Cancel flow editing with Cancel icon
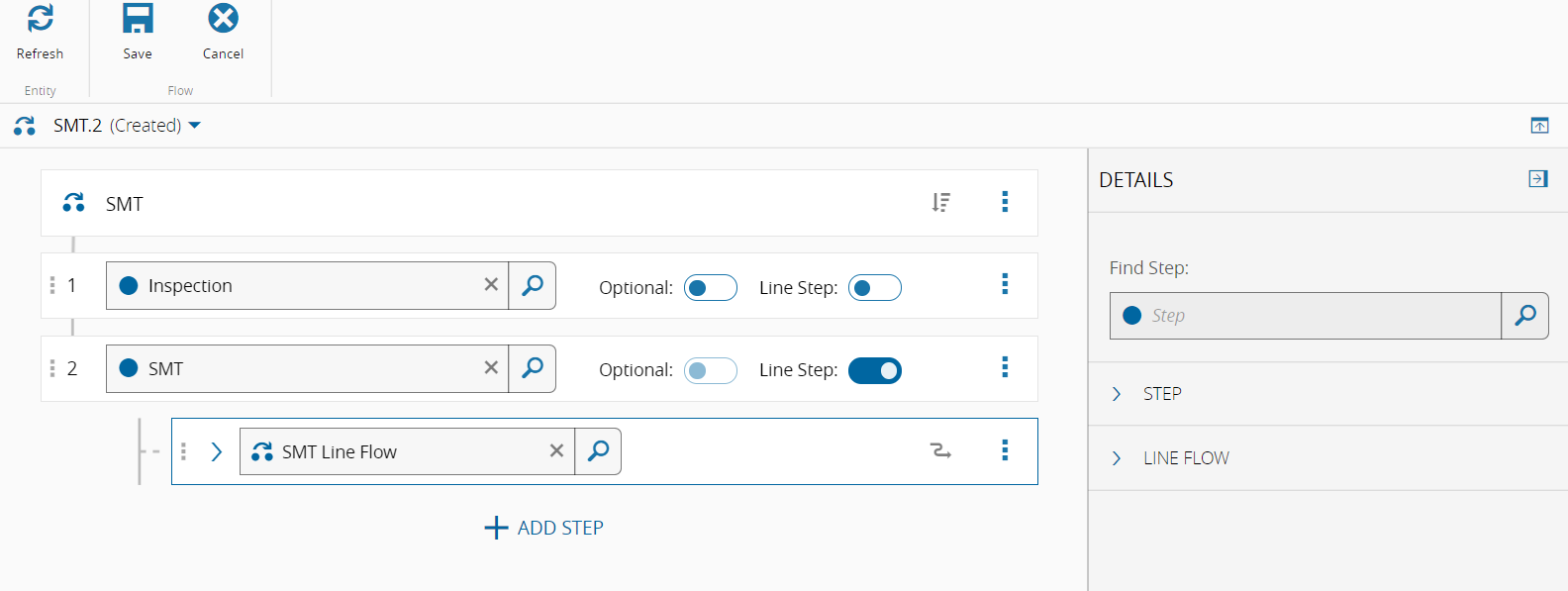1568x591 pixels. (224, 18)
